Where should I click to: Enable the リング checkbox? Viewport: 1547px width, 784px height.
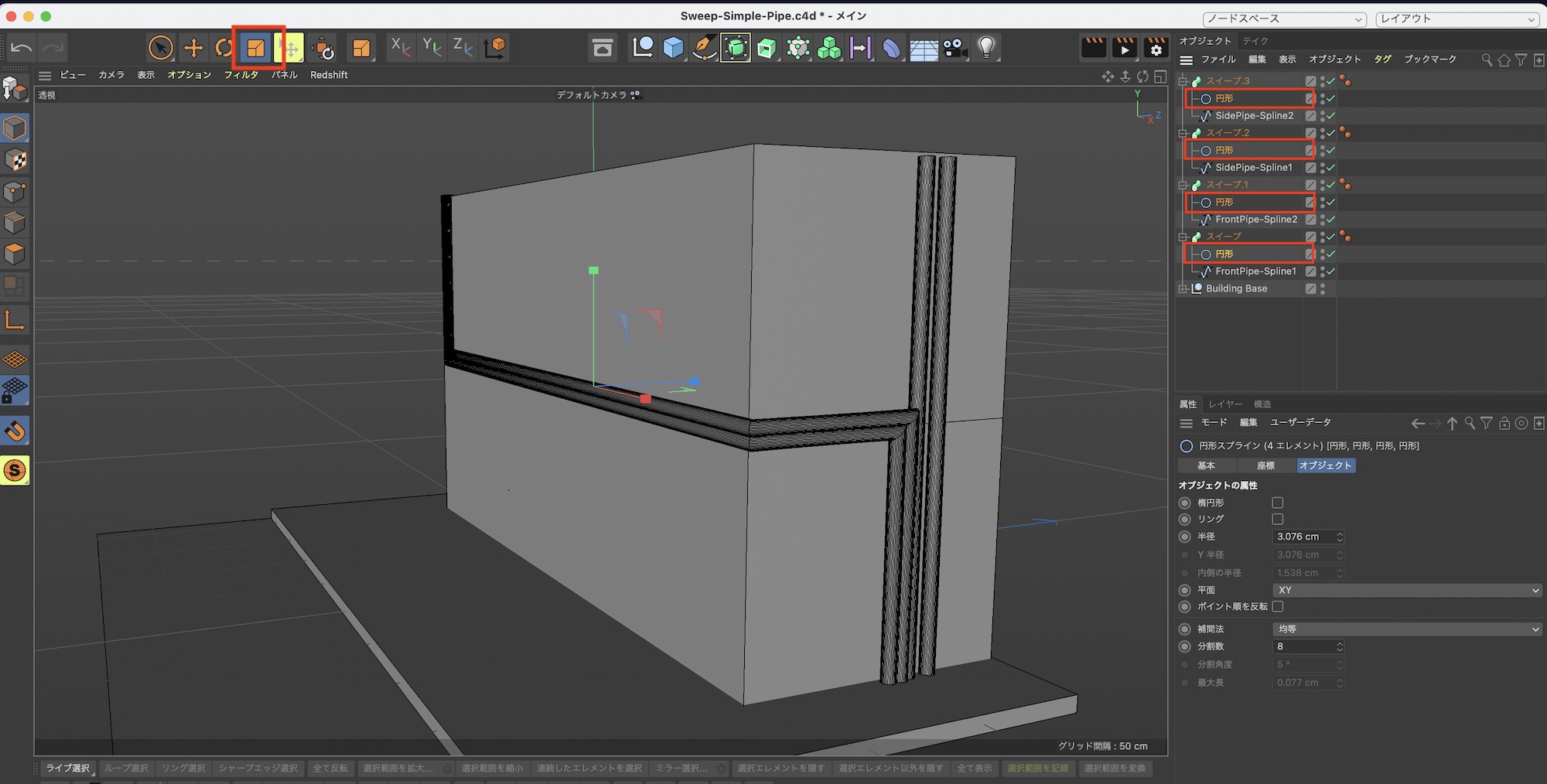click(1277, 520)
